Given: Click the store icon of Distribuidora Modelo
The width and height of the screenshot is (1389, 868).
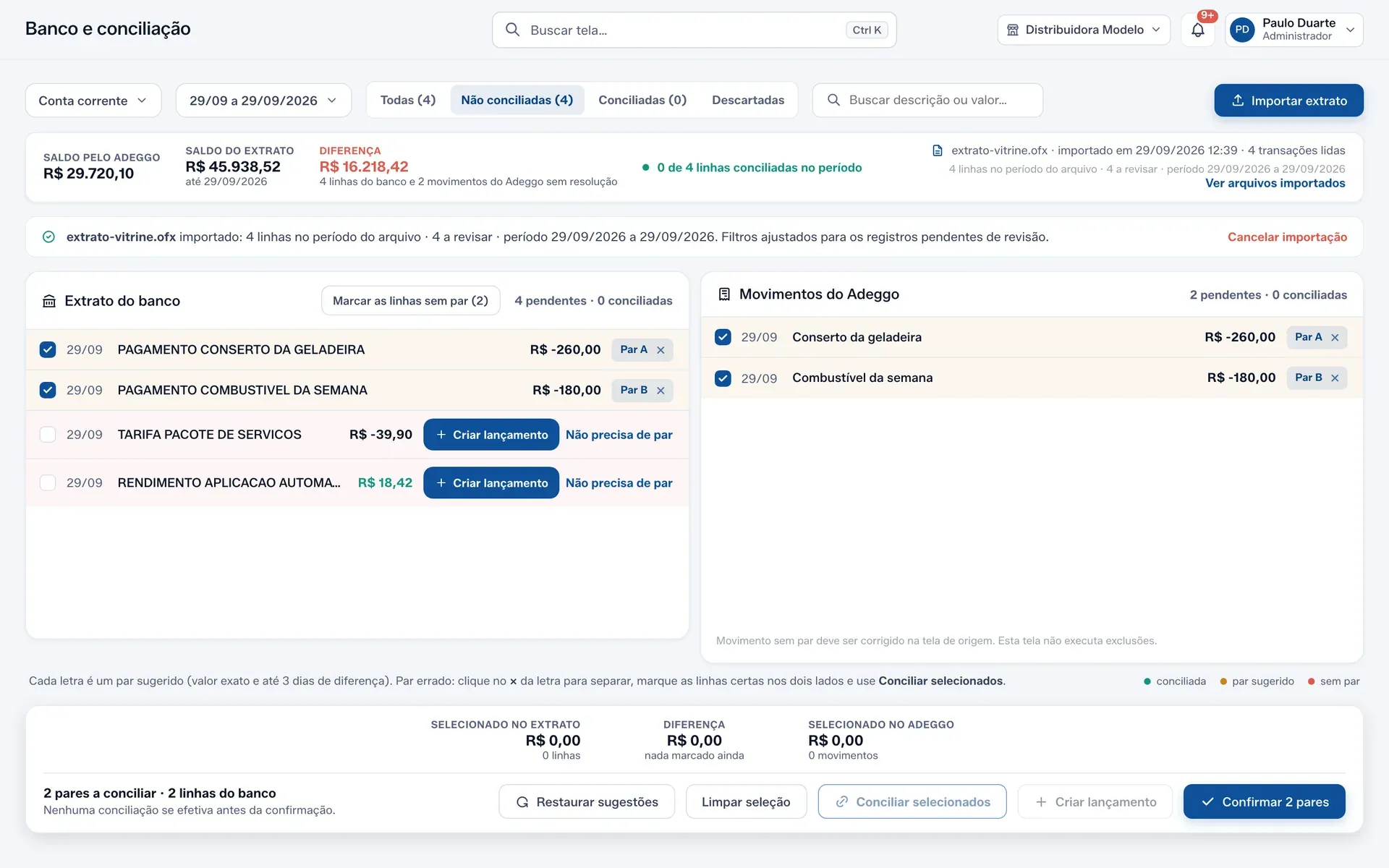Looking at the screenshot, I should coord(1013,30).
